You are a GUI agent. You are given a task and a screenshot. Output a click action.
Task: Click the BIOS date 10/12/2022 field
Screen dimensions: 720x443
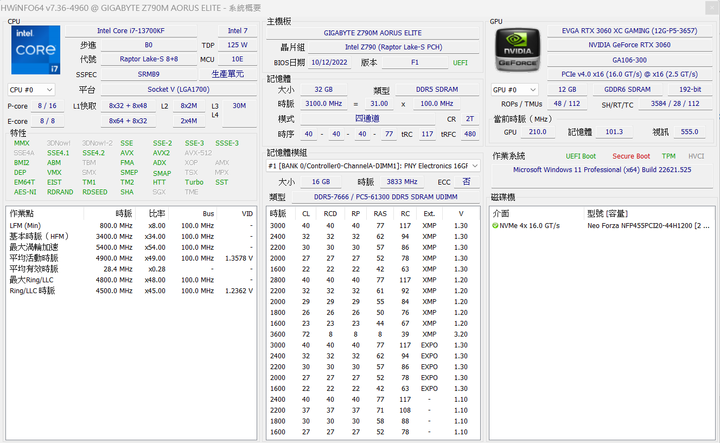(329, 62)
